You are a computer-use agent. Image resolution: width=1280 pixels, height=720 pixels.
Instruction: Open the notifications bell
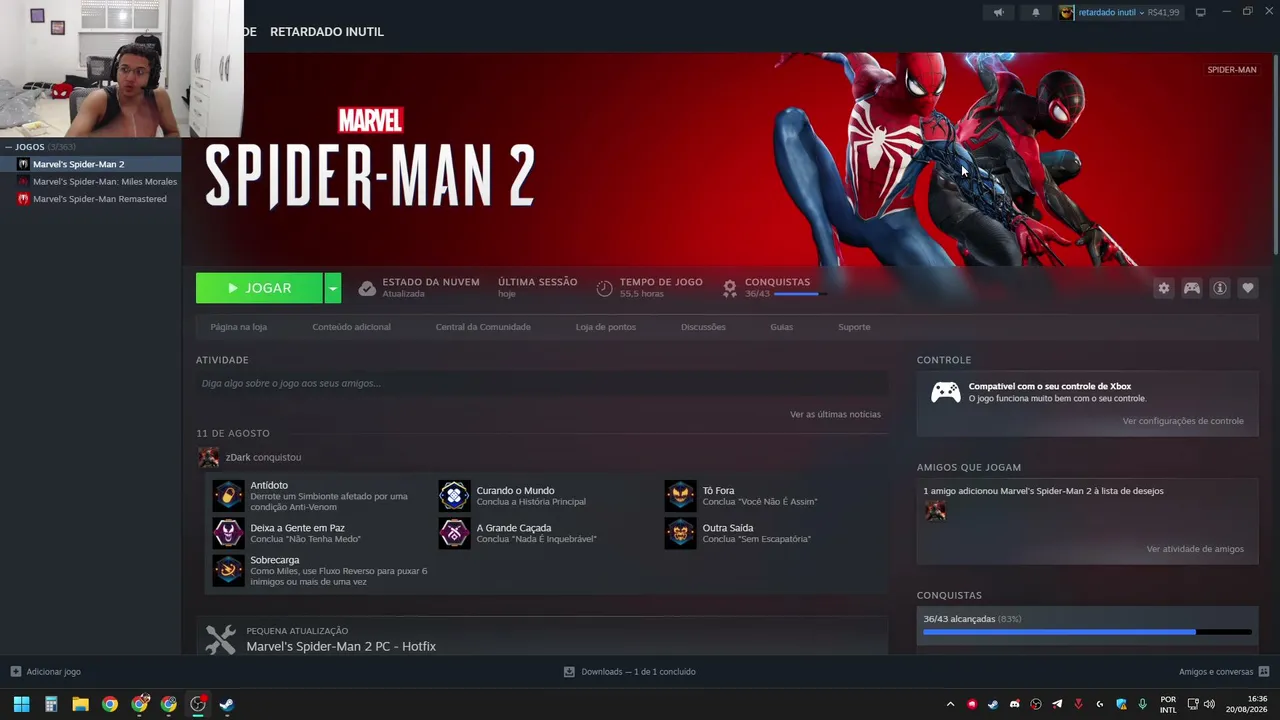[x=1036, y=12]
